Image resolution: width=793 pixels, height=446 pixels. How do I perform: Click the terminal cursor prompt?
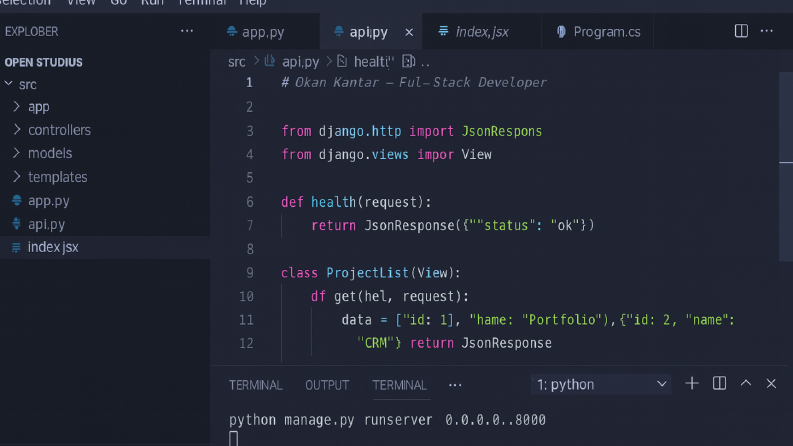[x=233, y=439]
